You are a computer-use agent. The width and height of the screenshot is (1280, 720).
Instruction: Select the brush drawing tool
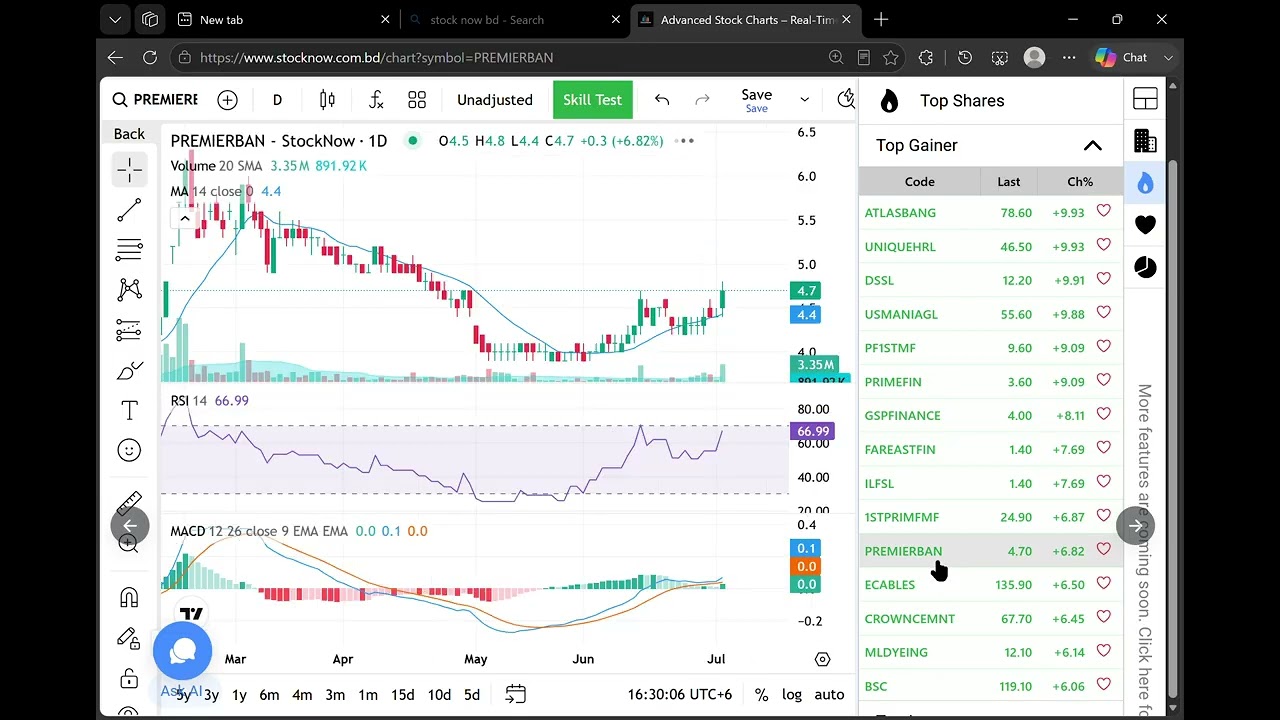pyautogui.click(x=129, y=371)
